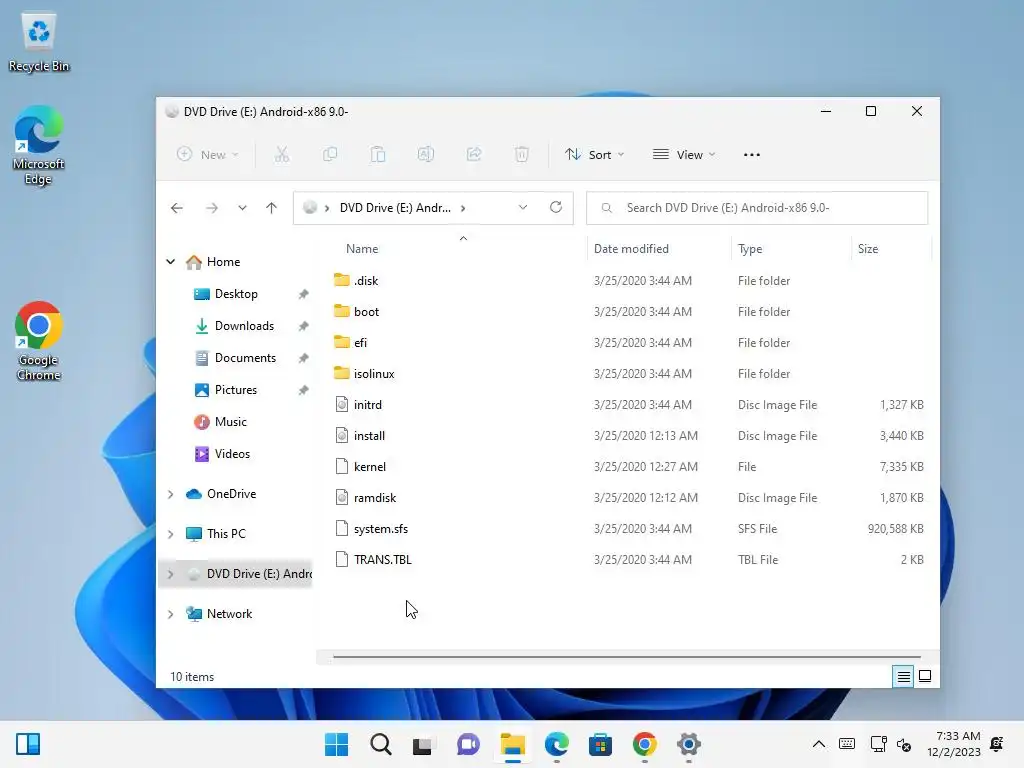This screenshot has height=768, width=1024.
Task: Go forward with the right arrow
Action: (212, 208)
